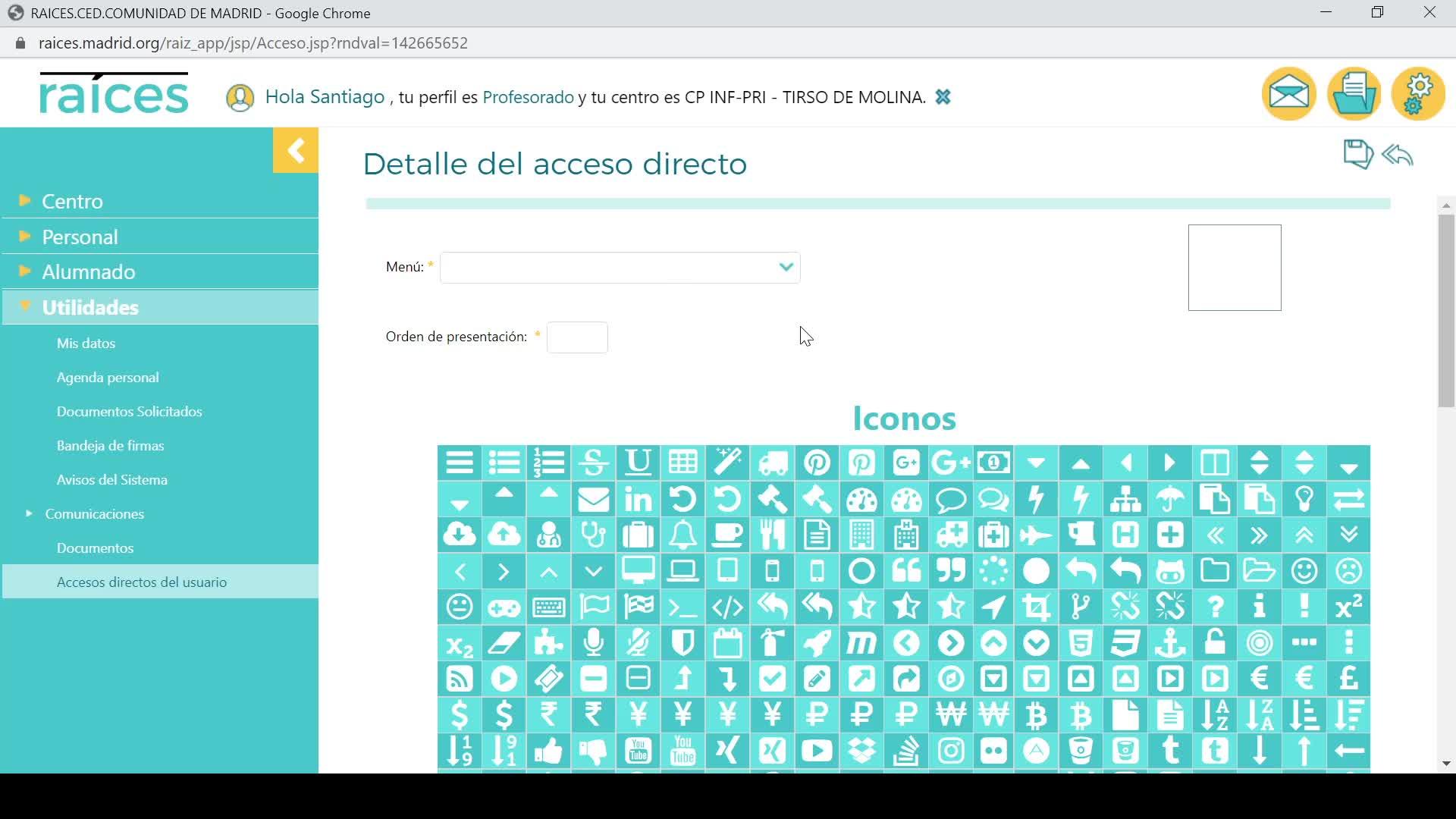Go to Bandeja de firmas

110,445
